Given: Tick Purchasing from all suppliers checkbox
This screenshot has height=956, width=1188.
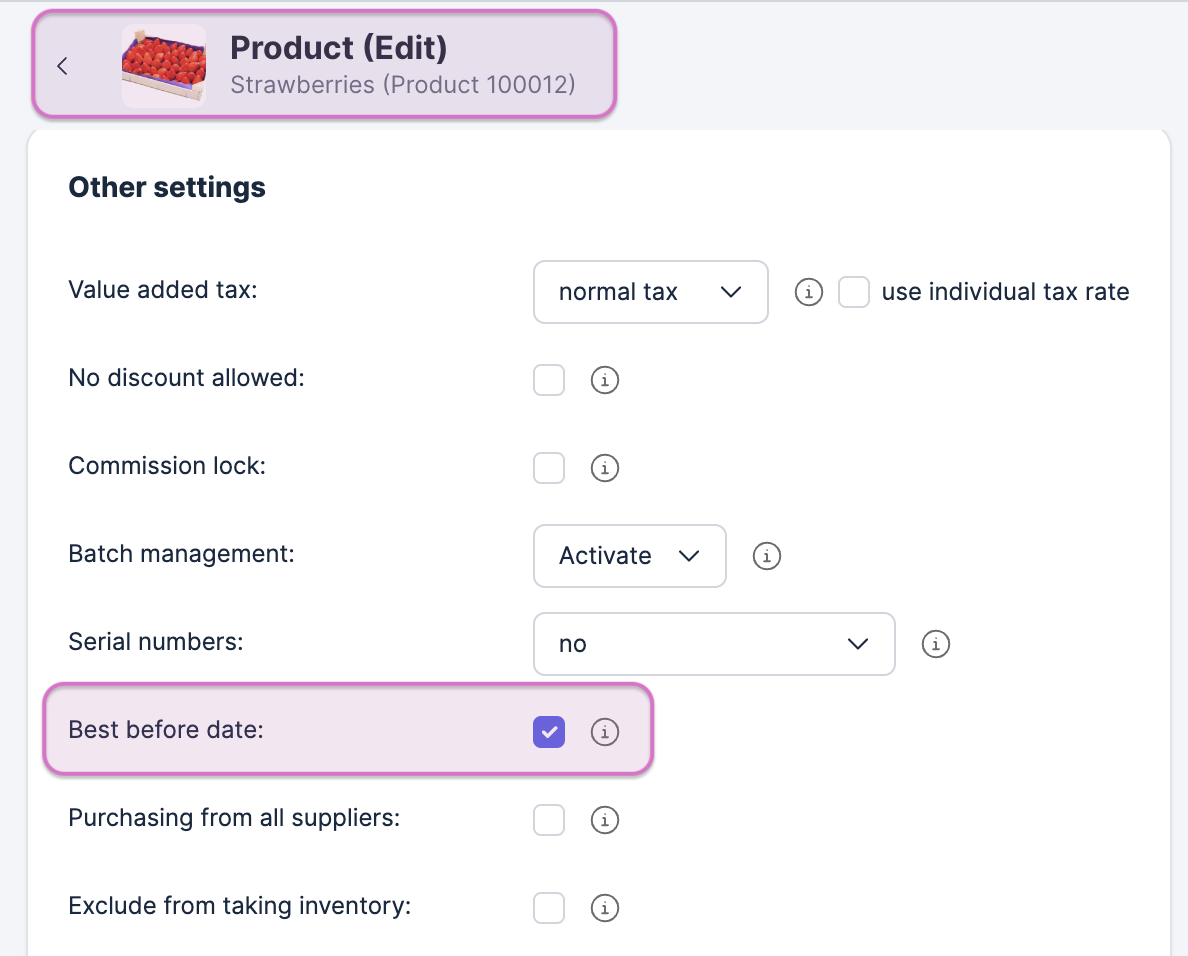Looking at the screenshot, I should pos(549,820).
